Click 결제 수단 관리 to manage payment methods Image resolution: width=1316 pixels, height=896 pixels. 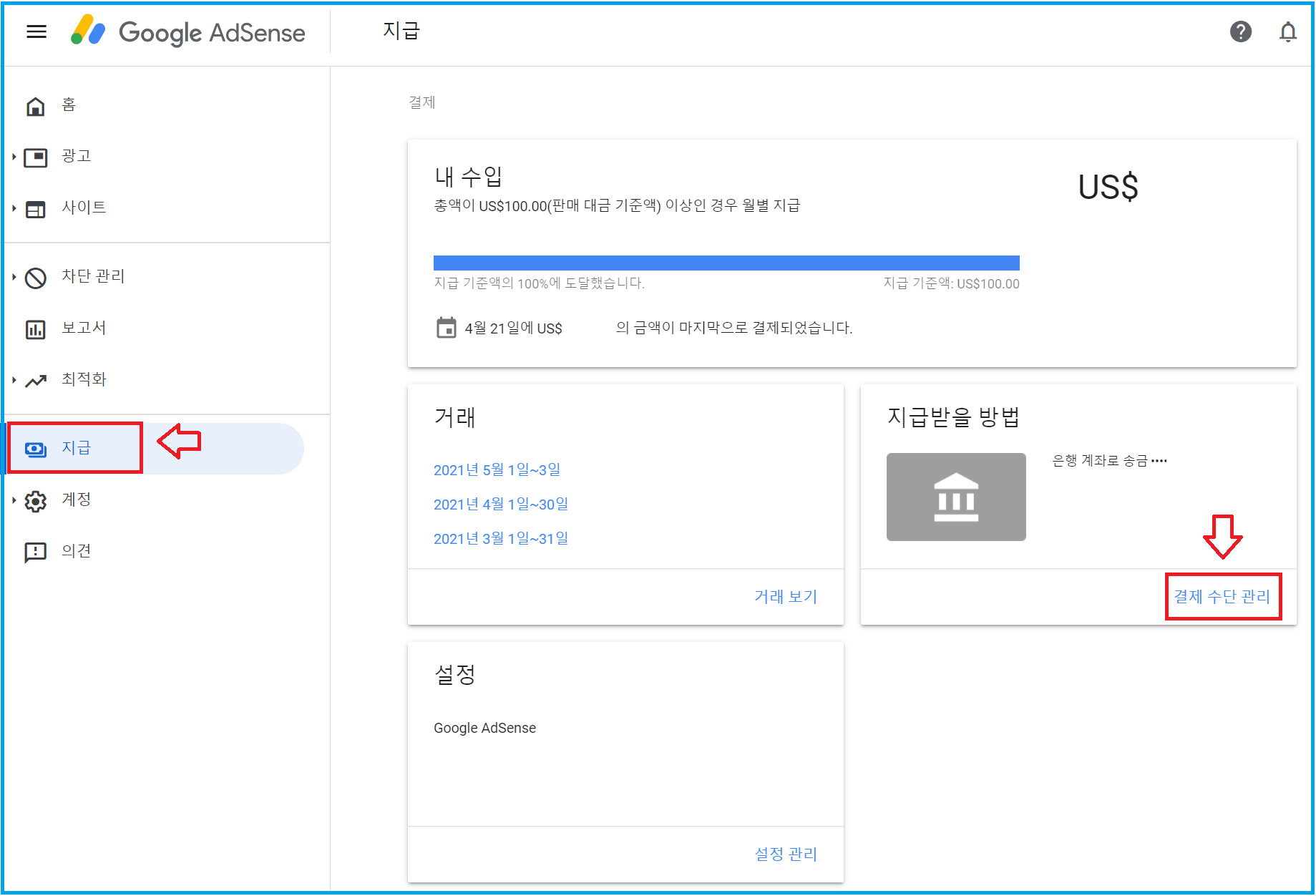tap(1222, 597)
